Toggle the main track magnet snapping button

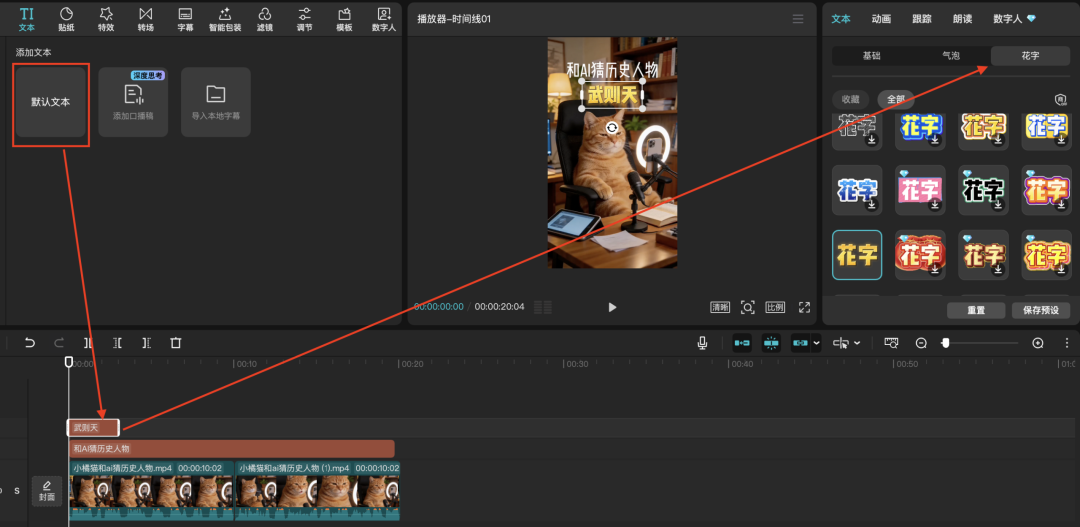pyautogui.click(x=742, y=342)
